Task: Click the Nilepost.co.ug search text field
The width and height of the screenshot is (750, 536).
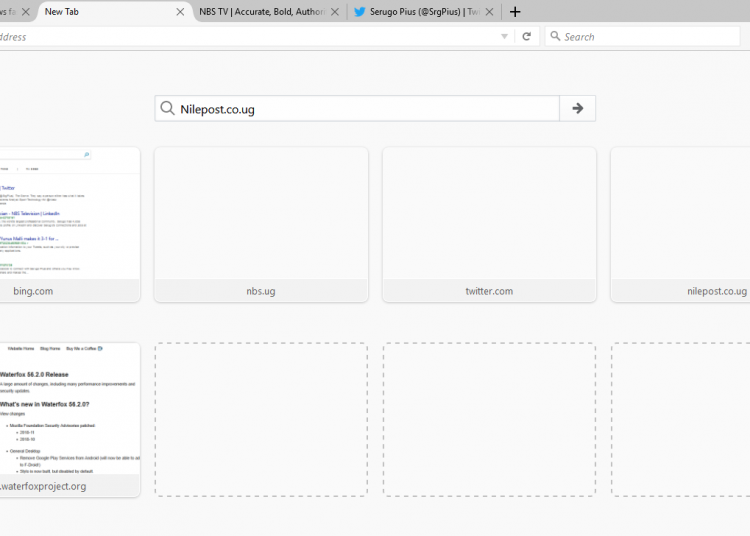Action: click(x=360, y=108)
